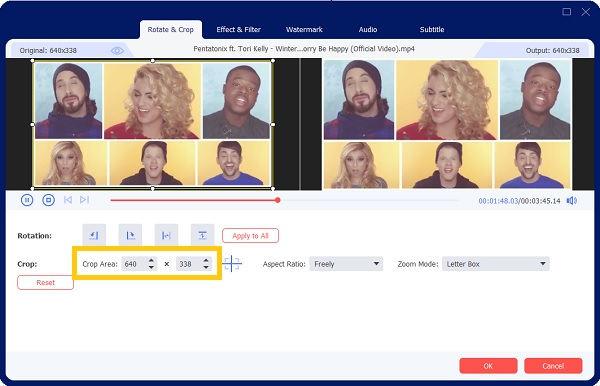Click the right-middle crop handle

click(272, 124)
